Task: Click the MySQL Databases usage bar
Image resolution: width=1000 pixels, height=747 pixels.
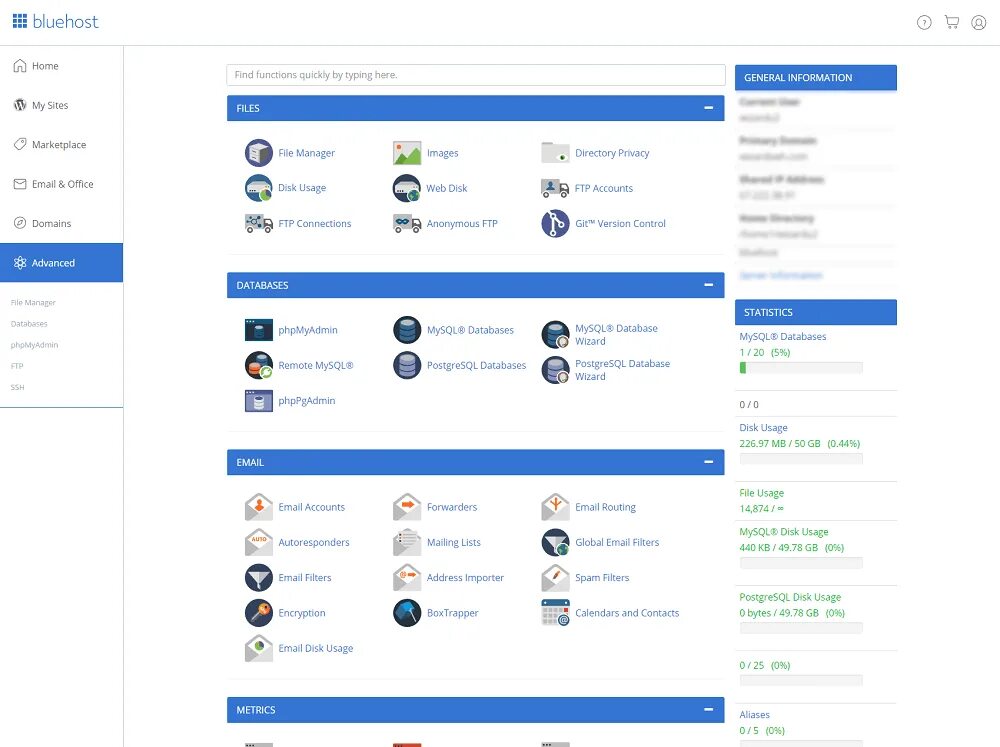Action: [801, 368]
